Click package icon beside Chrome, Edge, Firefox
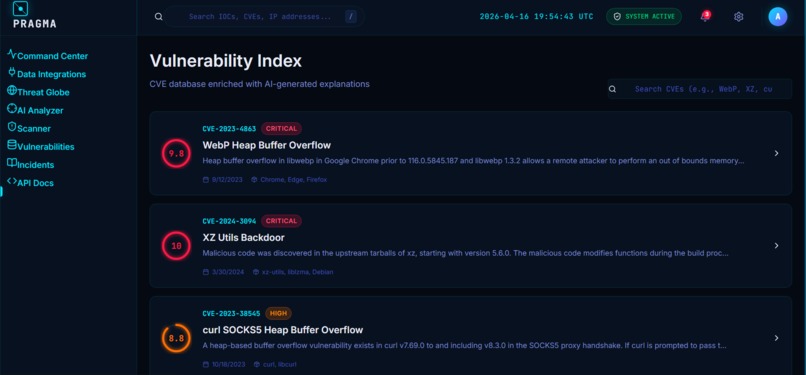Screen dimensions: 806x375 (254, 180)
